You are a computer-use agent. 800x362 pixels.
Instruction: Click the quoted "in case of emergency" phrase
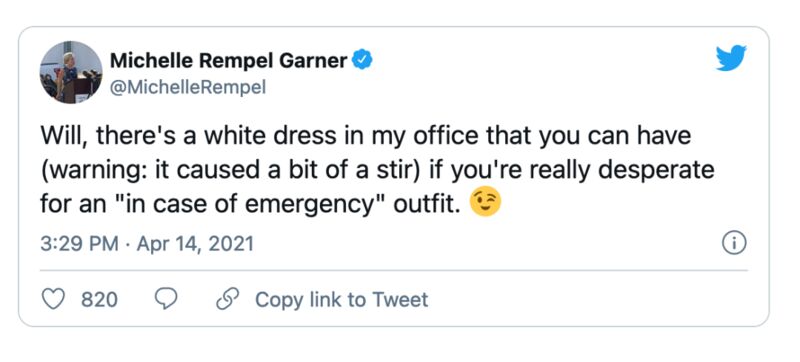(x=243, y=202)
